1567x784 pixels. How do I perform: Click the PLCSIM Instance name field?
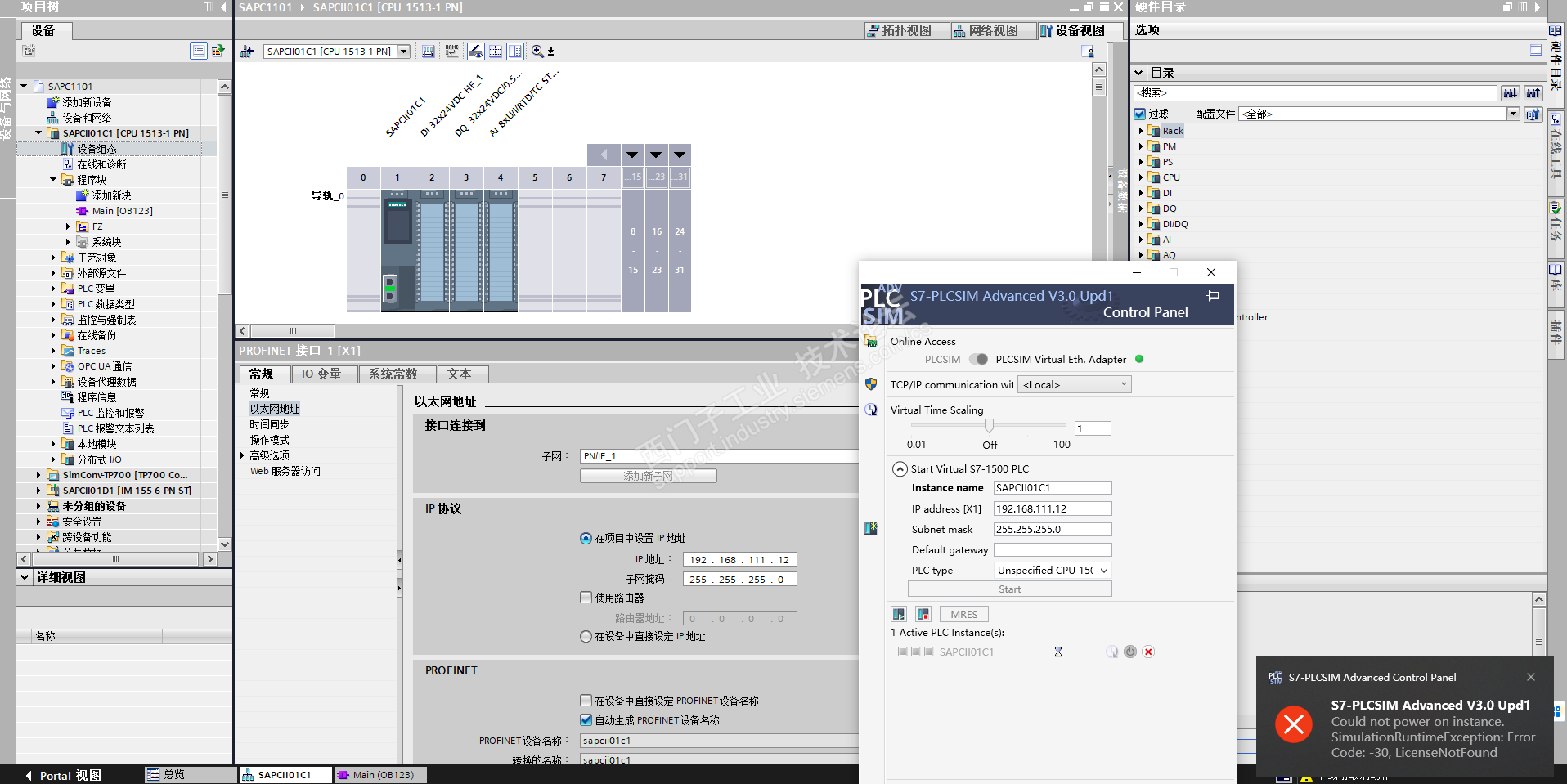tap(1053, 488)
